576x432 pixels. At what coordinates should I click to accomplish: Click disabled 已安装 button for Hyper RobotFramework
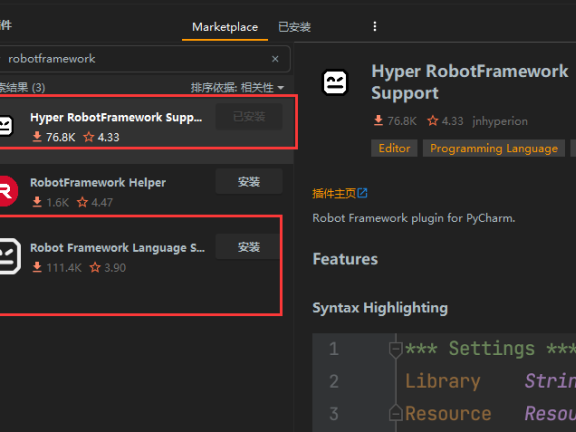(249, 117)
